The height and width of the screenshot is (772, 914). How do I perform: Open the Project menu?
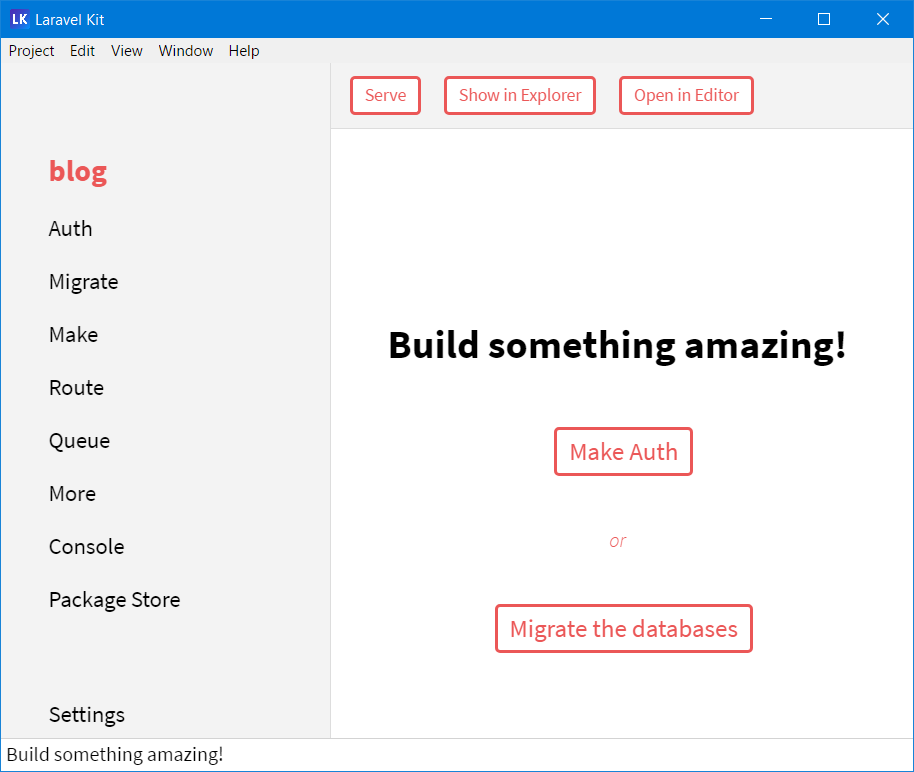[32, 51]
